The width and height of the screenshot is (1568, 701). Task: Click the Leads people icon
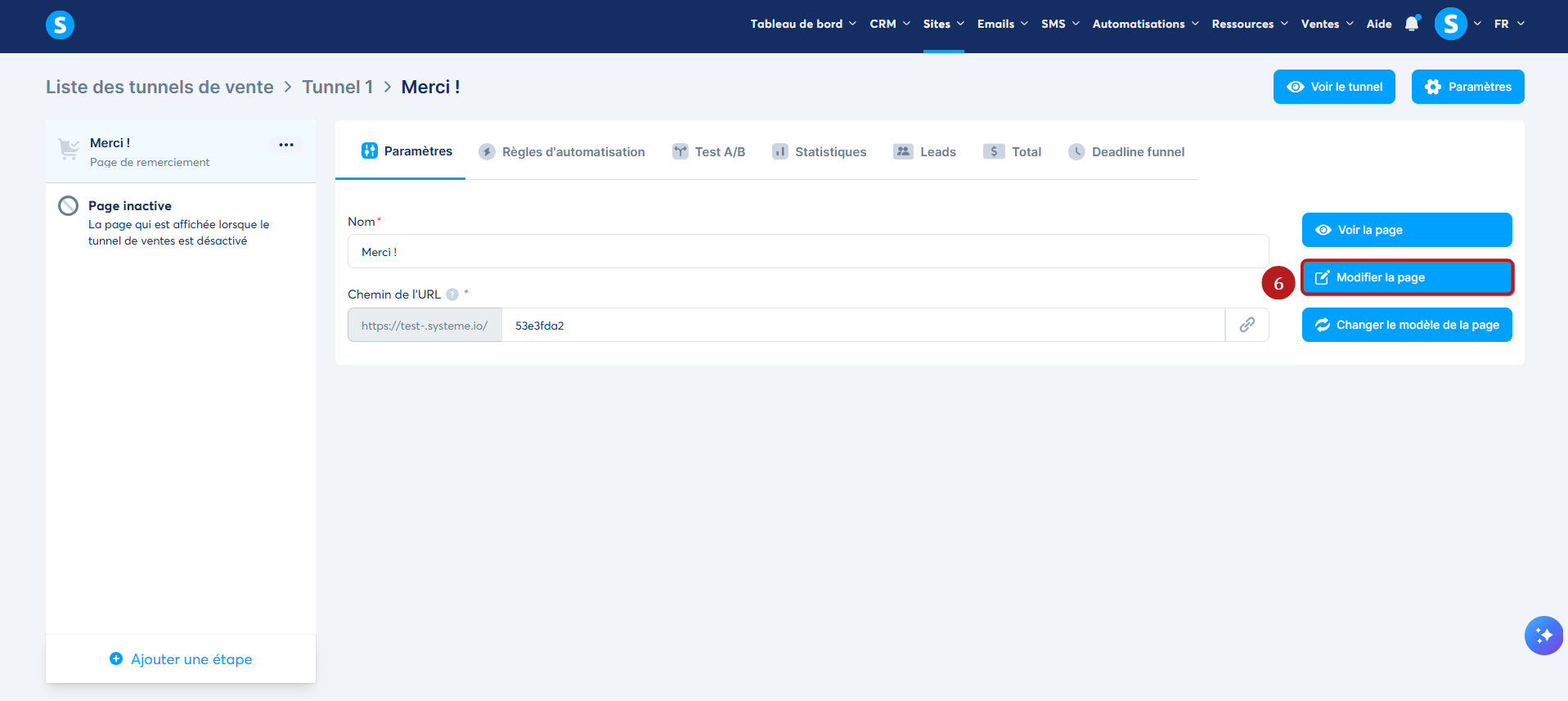pyautogui.click(x=903, y=151)
